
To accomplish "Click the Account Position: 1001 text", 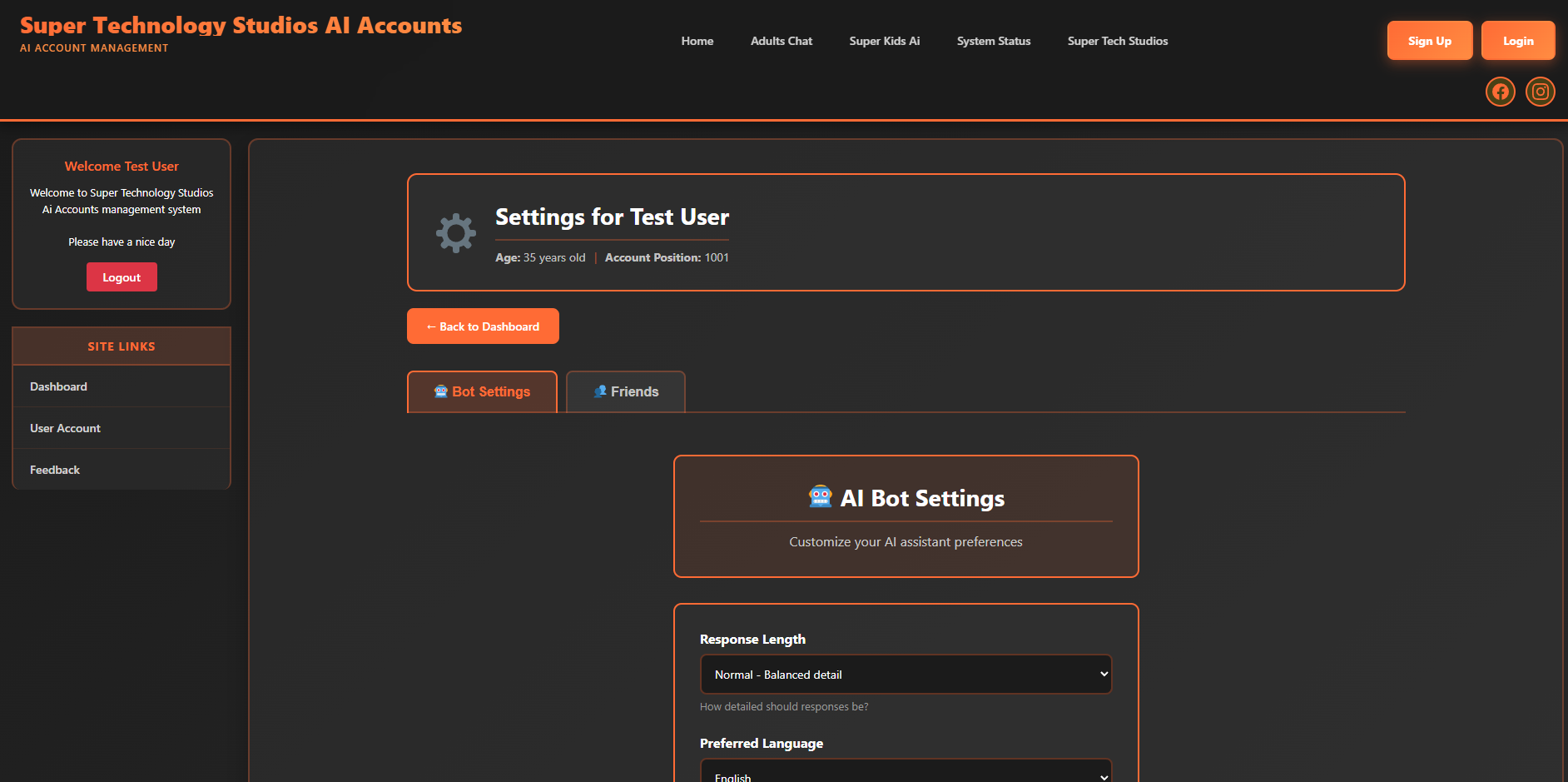I will (667, 257).
